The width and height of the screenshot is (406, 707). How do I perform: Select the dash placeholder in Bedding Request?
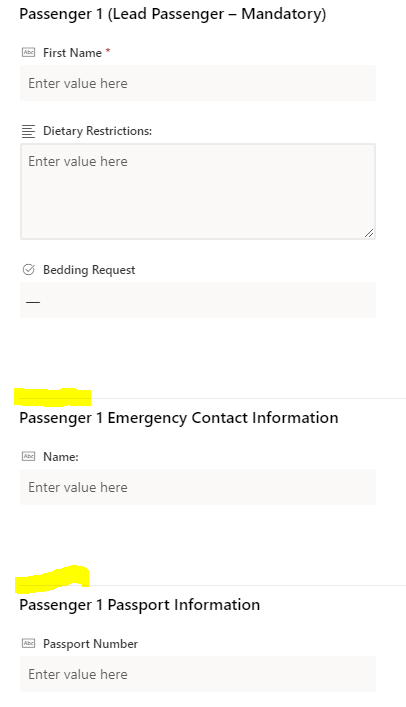coord(33,302)
